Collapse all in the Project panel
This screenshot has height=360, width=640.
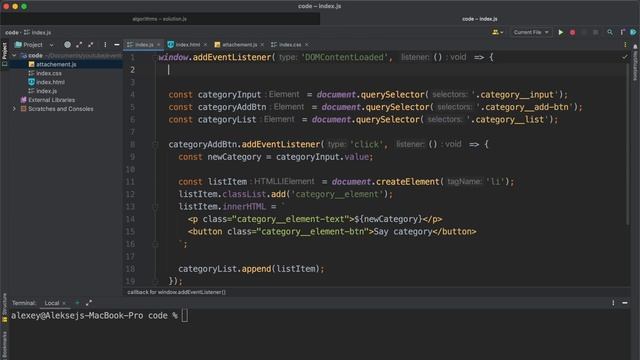91,44
